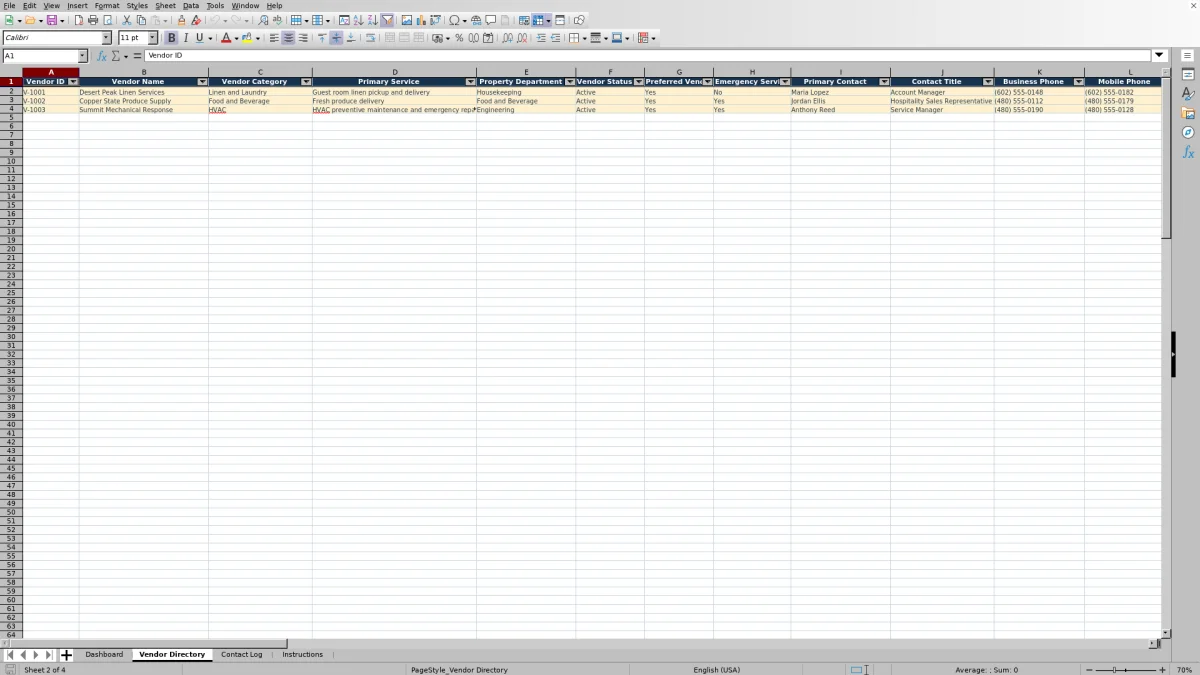Toggle Align Top vertical alignment
The width and height of the screenshot is (1200, 675).
click(322, 38)
